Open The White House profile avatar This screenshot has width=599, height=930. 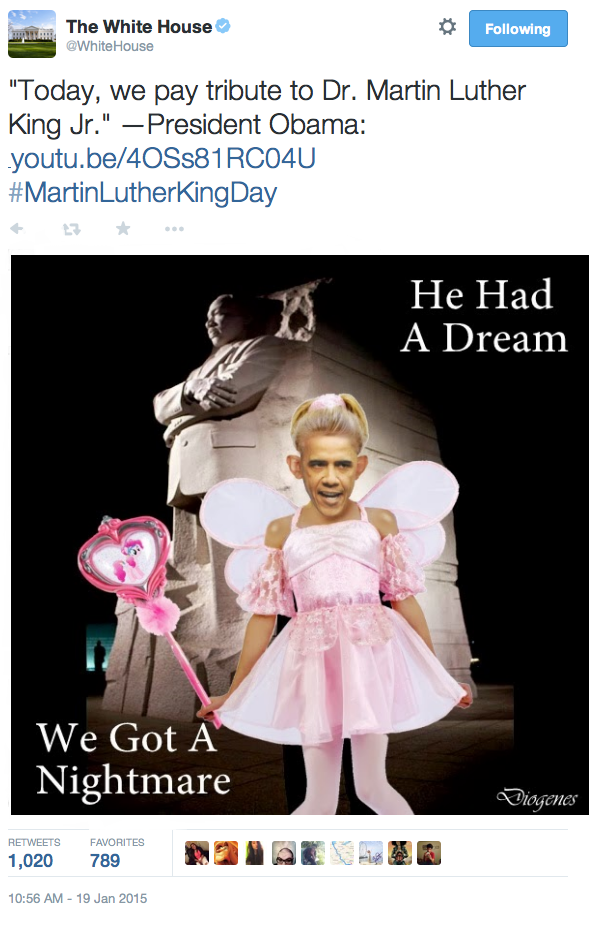[x=32, y=34]
